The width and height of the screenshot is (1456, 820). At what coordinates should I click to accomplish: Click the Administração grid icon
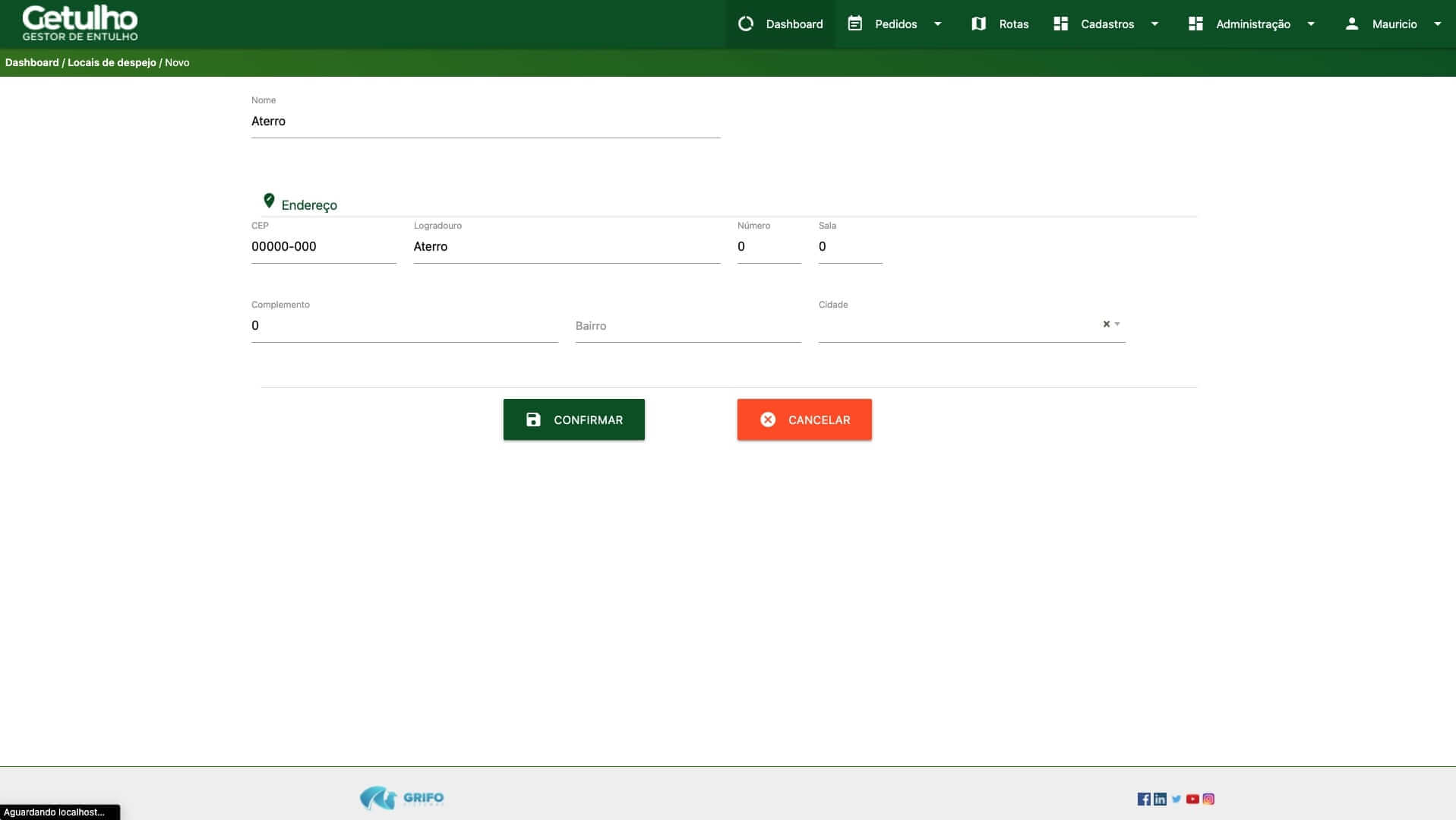pyautogui.click(x=1195, y=24)
